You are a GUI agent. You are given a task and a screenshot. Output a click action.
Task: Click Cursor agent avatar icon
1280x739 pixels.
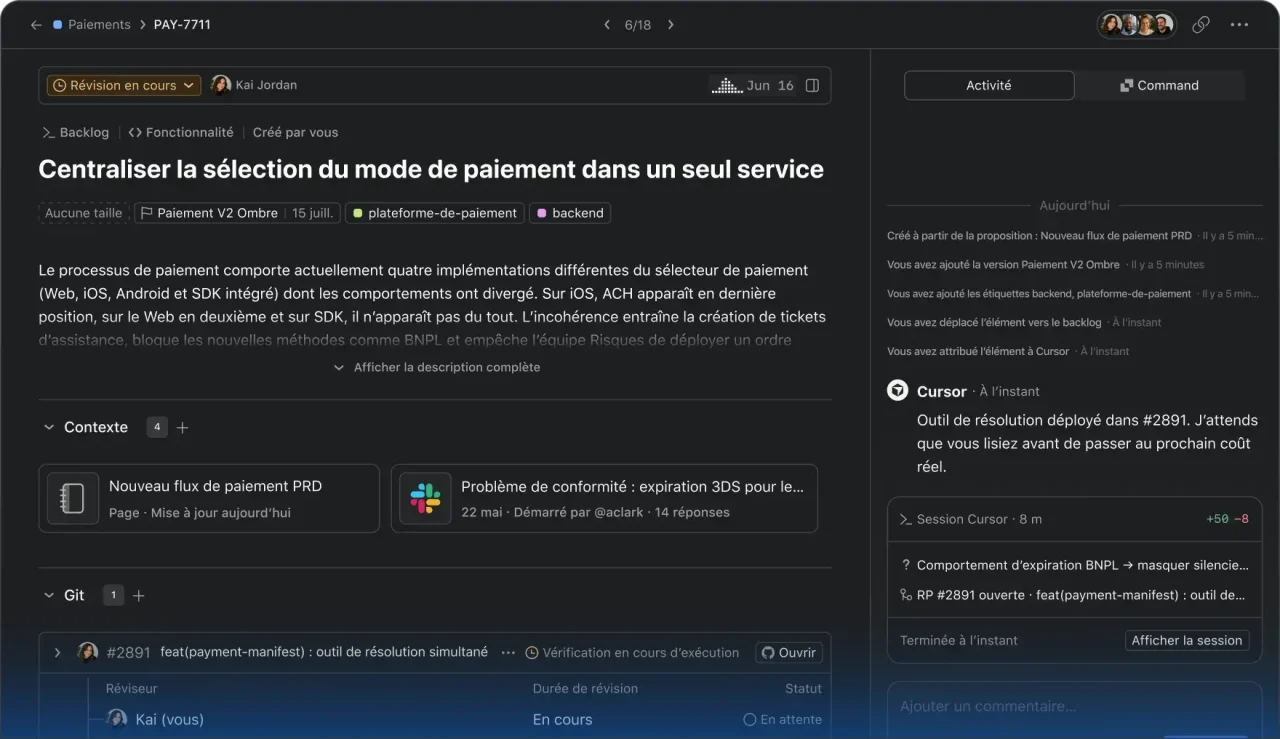[x=897, y=390]
